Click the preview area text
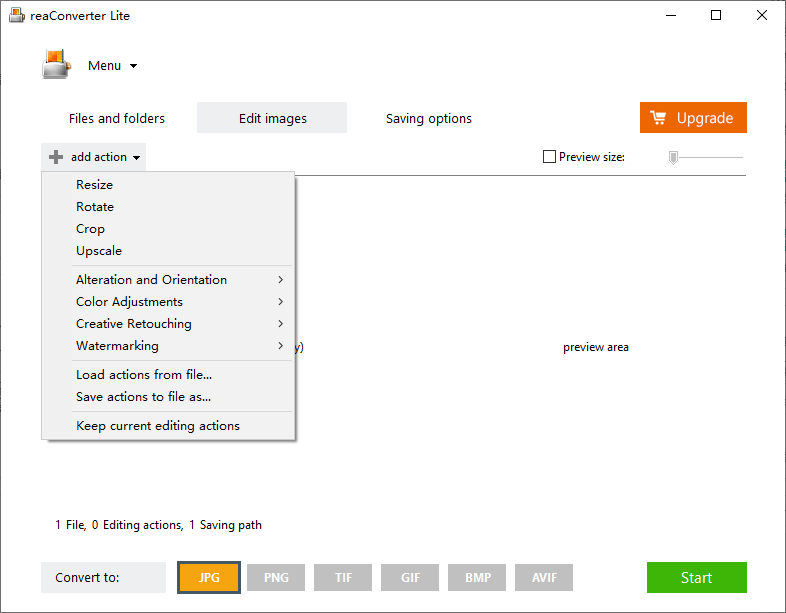 (596, 347)
